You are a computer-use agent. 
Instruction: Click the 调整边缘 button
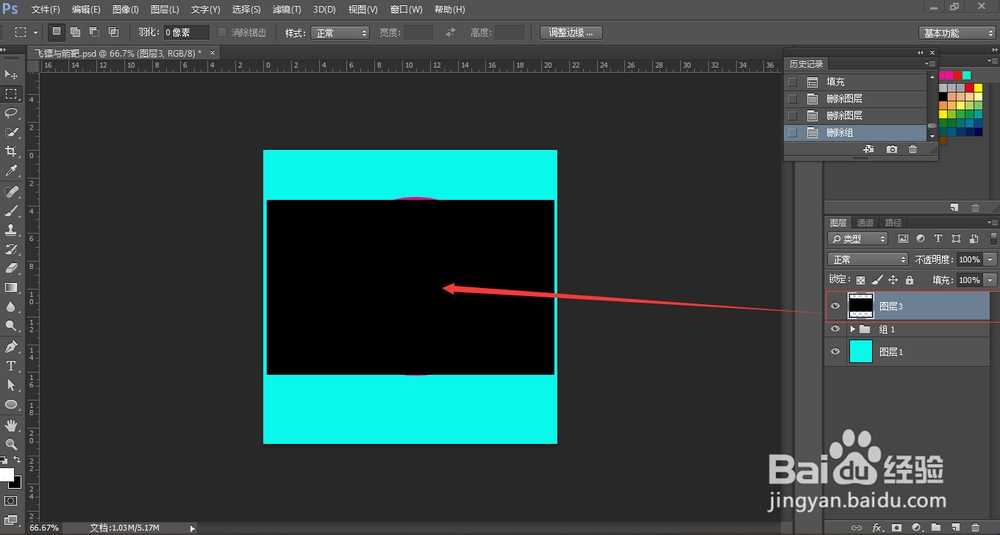point(571,33)
